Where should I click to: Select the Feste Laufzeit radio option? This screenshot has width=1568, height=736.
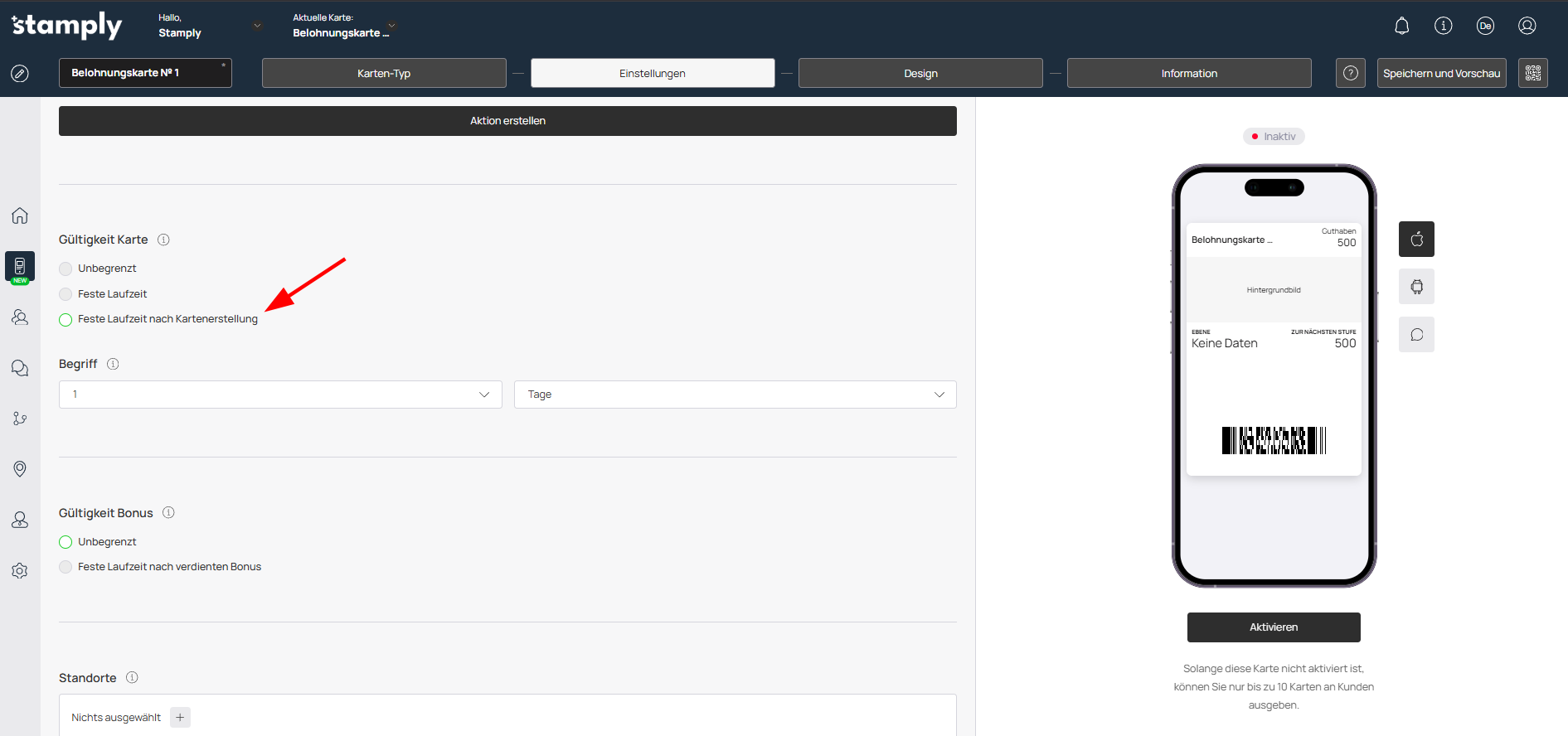coord(66,294)
